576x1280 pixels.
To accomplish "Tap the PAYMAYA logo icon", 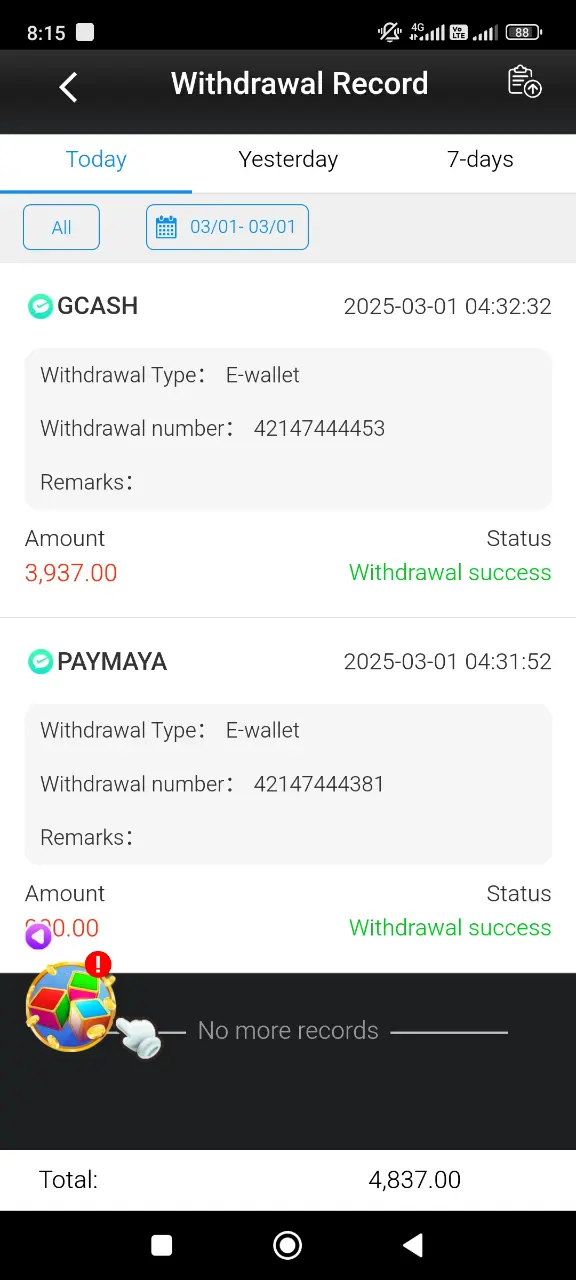I will click(40, 662).
